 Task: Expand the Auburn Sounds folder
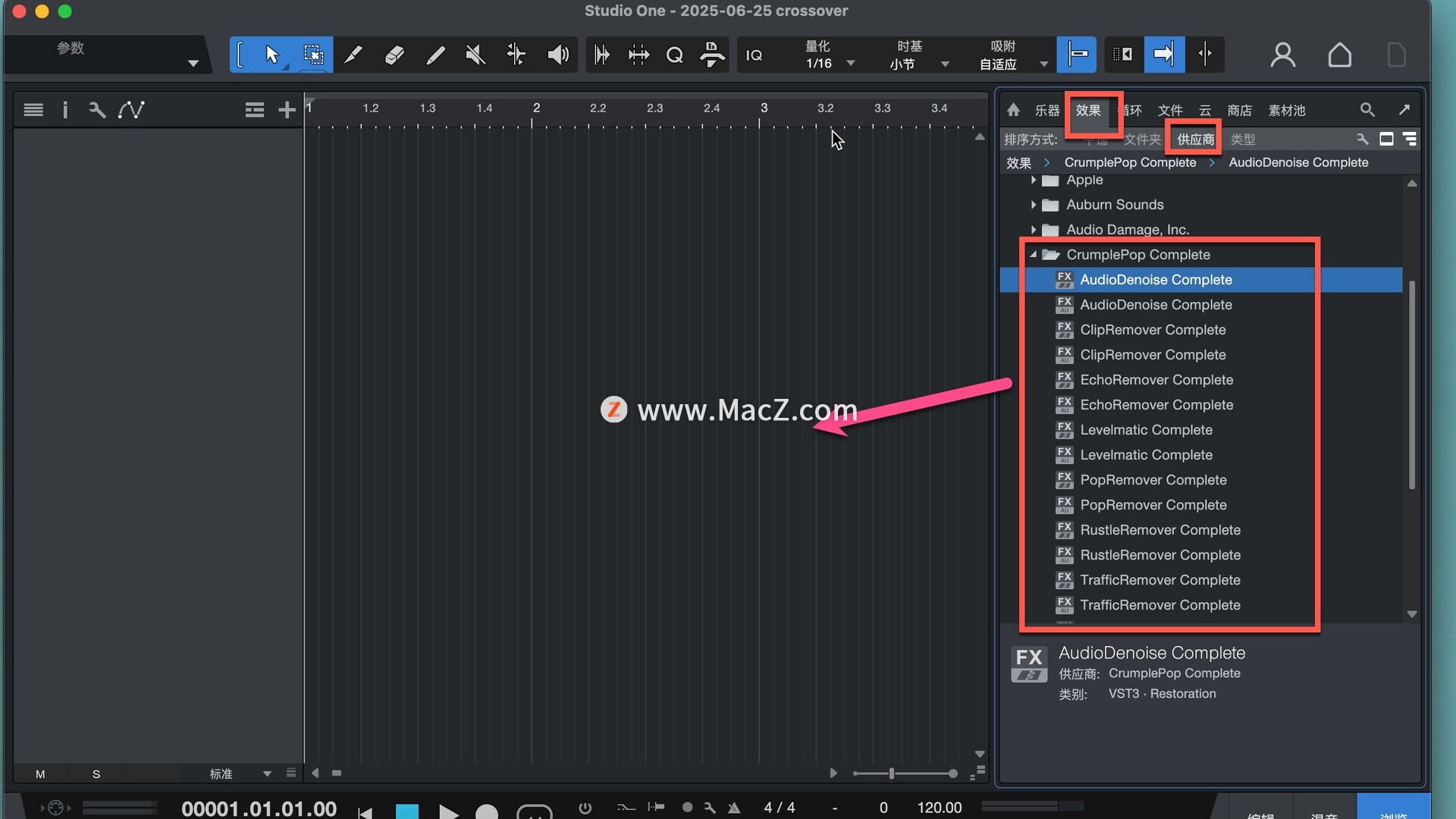click(1034, 205)
